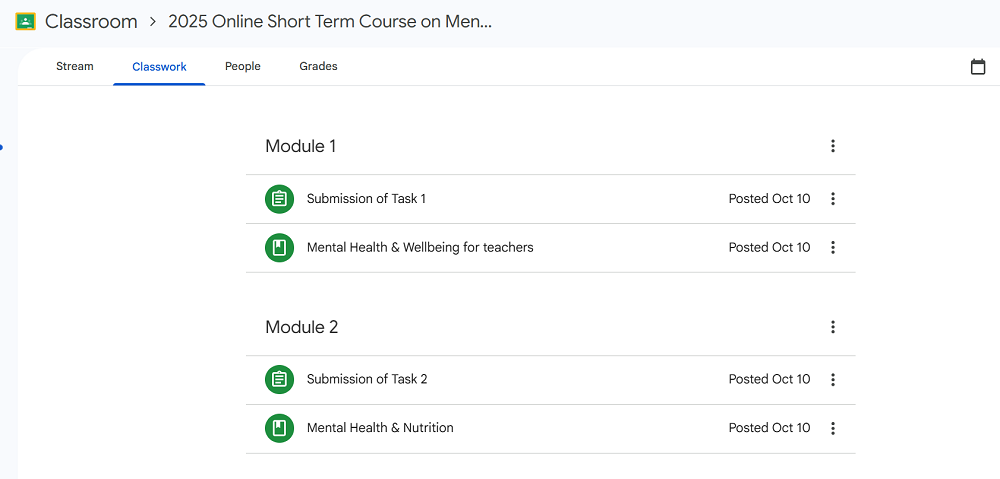Open Module 2 three-dot options menu
The height and width of the screenshot is (479, 1000).
pyautogui.click(x=833, y=327)
